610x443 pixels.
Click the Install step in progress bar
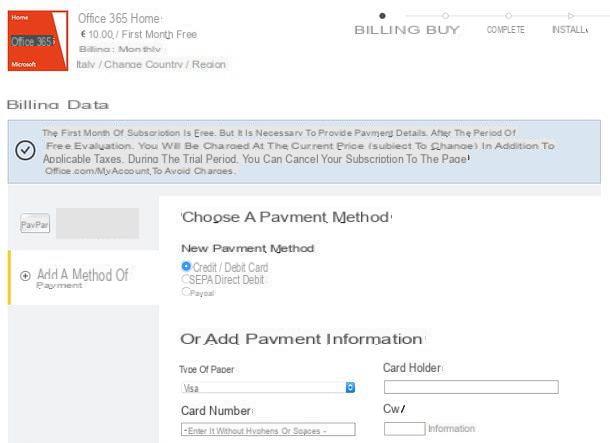570,30
